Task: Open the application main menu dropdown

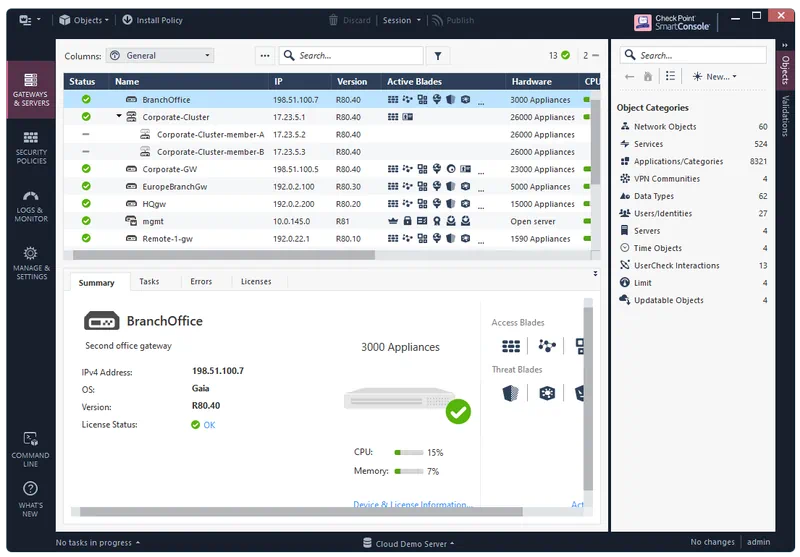Action: point(30,20)
